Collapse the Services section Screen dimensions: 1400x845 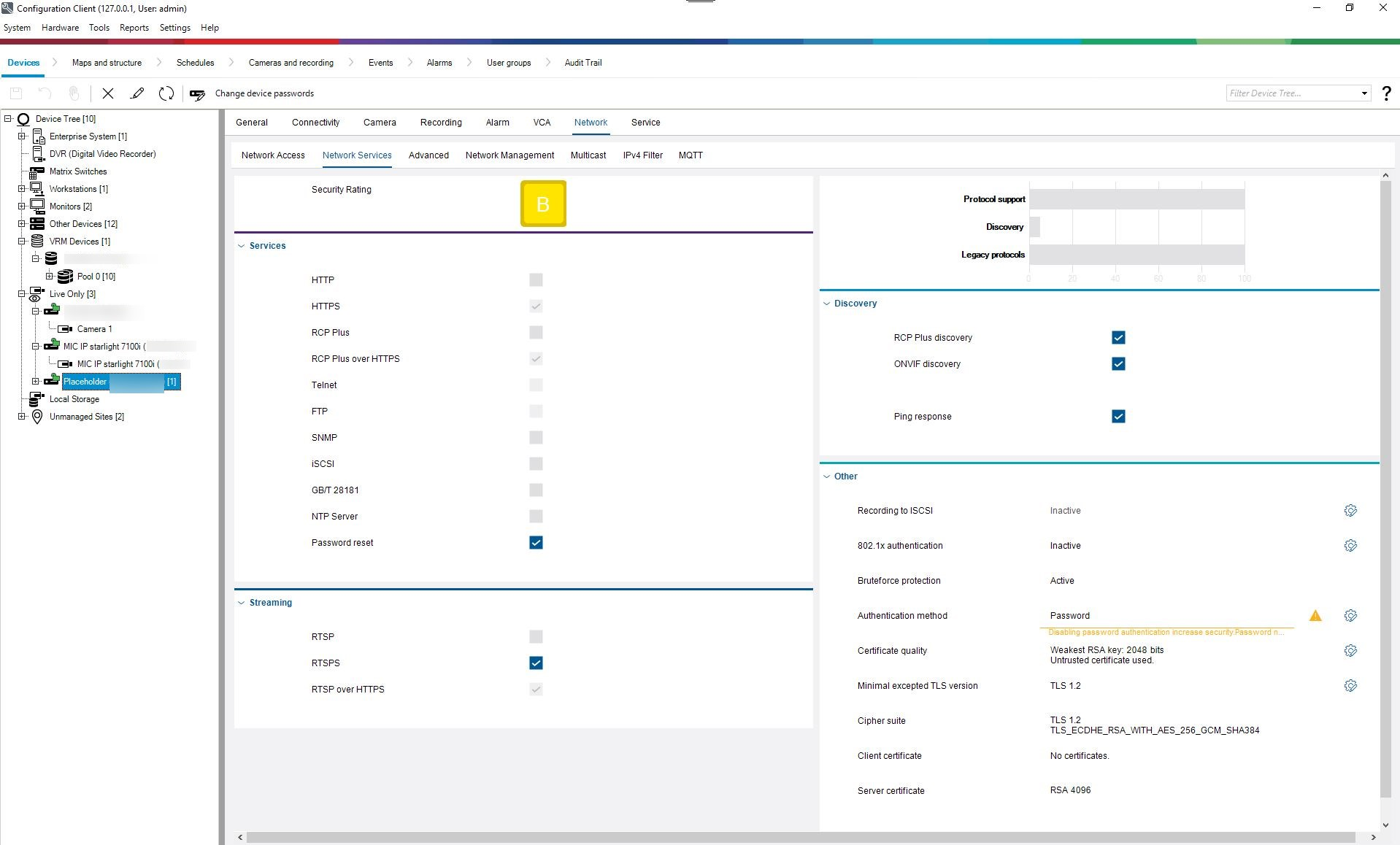(x=242, y=246)
